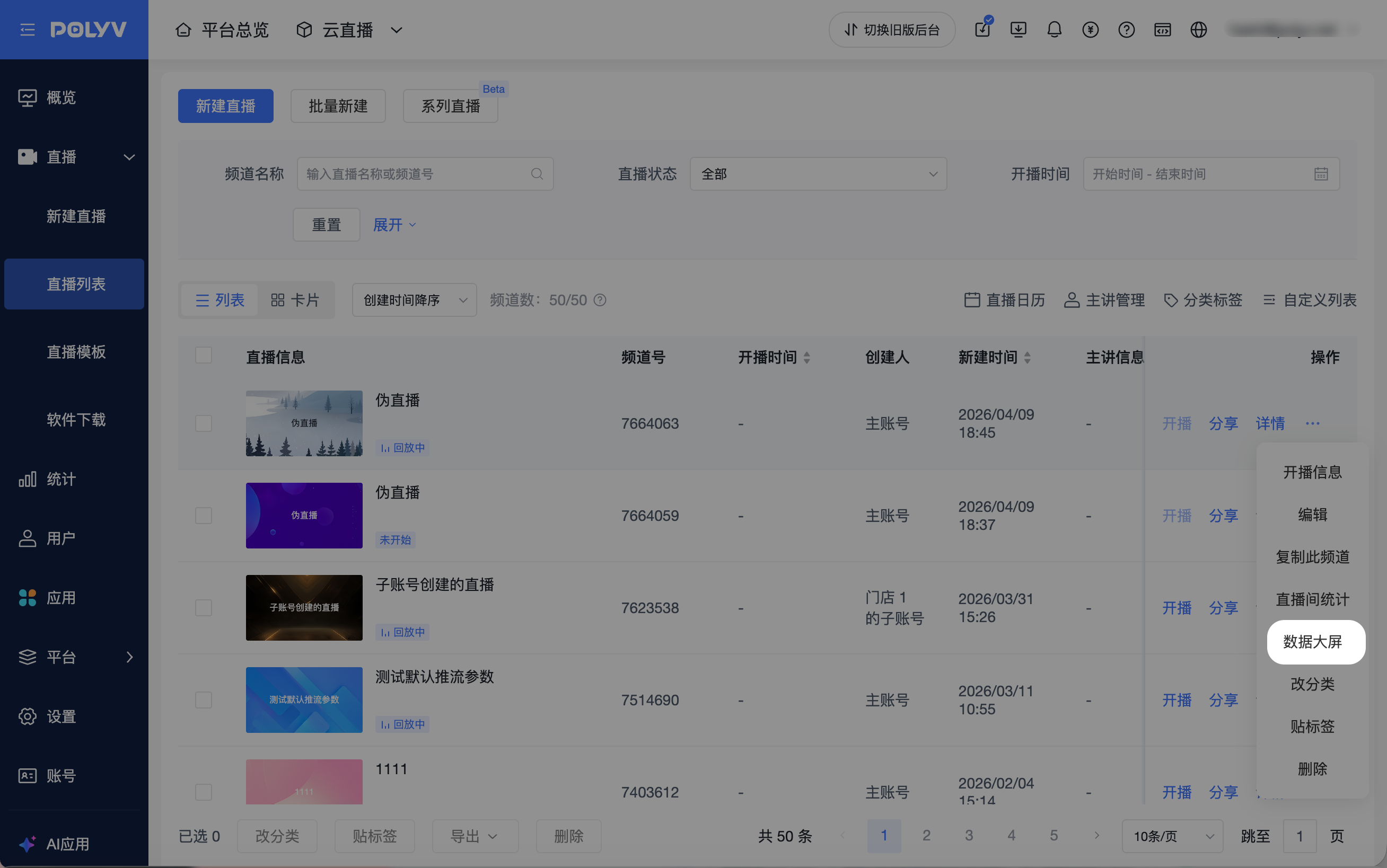Open the 伪直播 snowy forest thumbnail

[304, 424]
